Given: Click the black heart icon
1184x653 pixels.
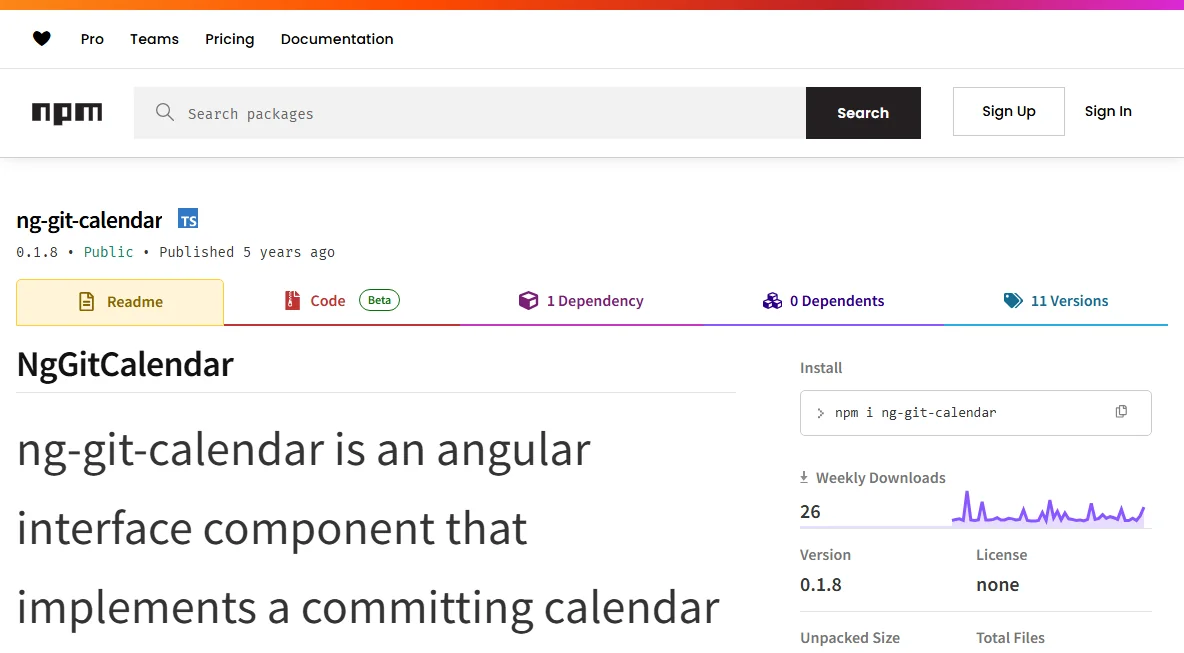Looking at the screenshot, I should click(x=42, y=39).
